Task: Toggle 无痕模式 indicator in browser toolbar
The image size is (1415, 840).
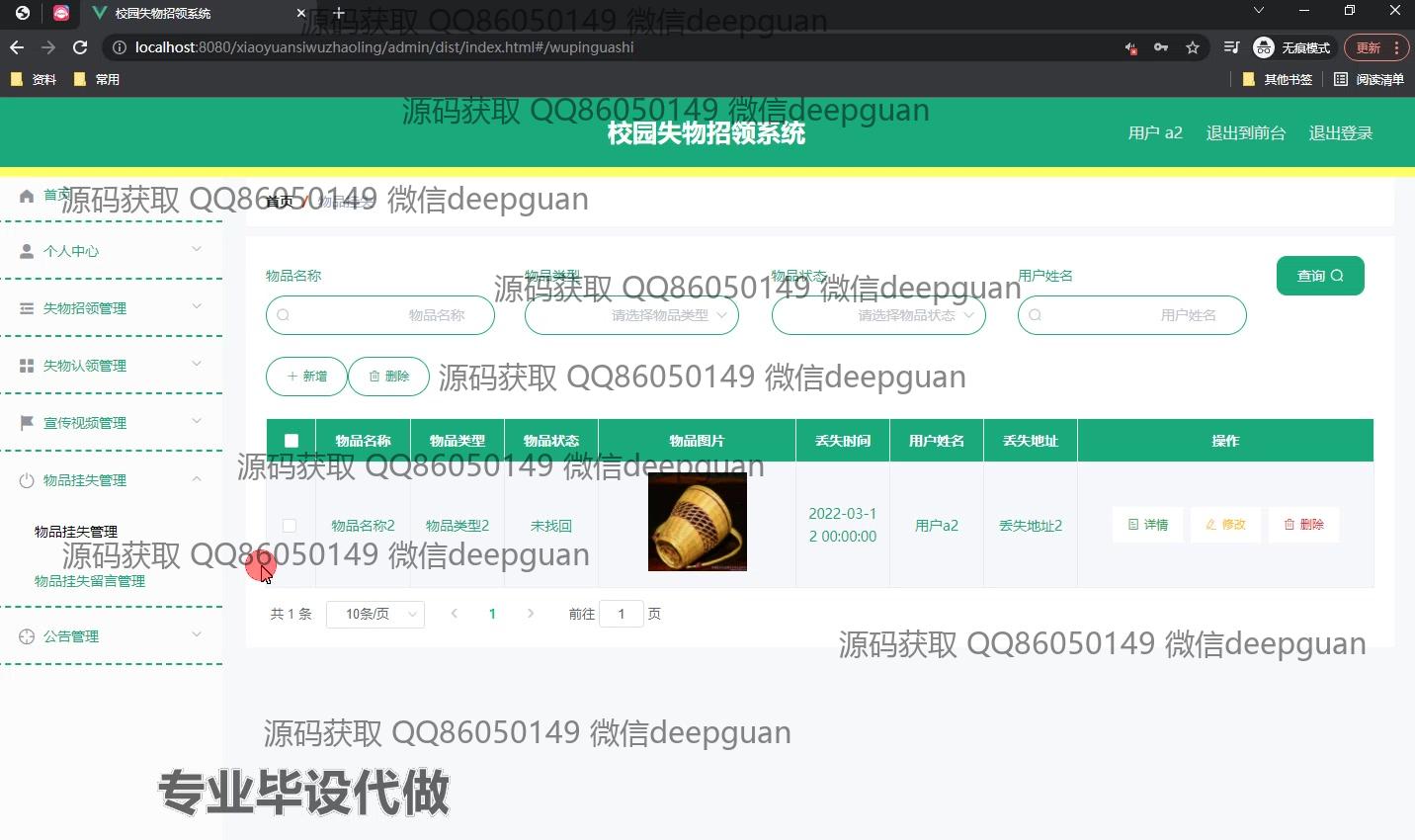Action: point(1292,46)
